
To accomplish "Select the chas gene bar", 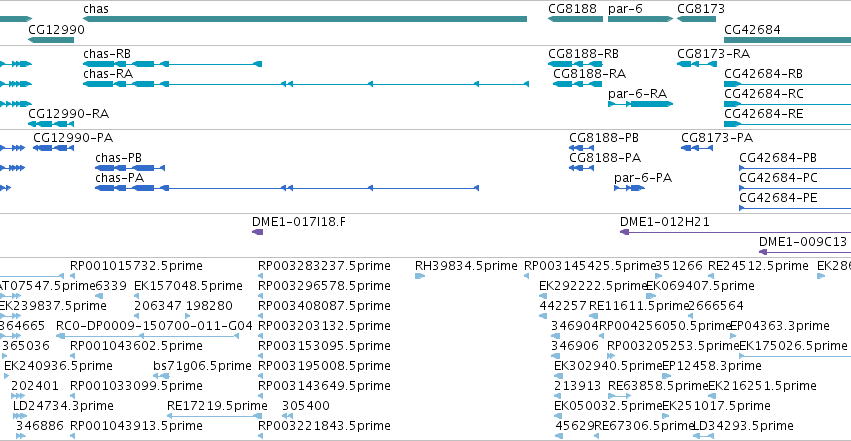I will click(305, 20).
